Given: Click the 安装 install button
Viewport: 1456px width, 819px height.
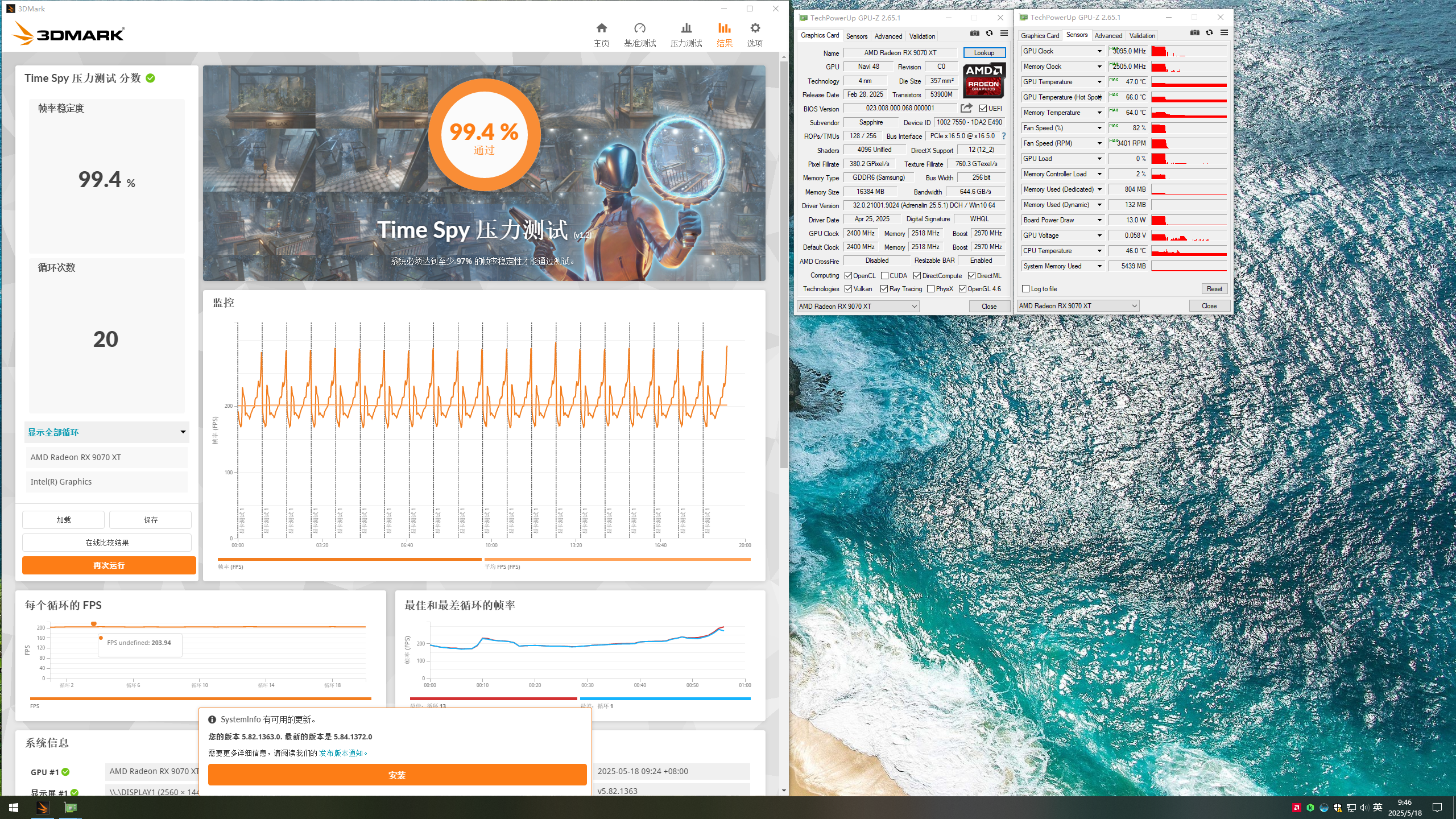Looking at the screenshot, I should (x=397, y=775).
